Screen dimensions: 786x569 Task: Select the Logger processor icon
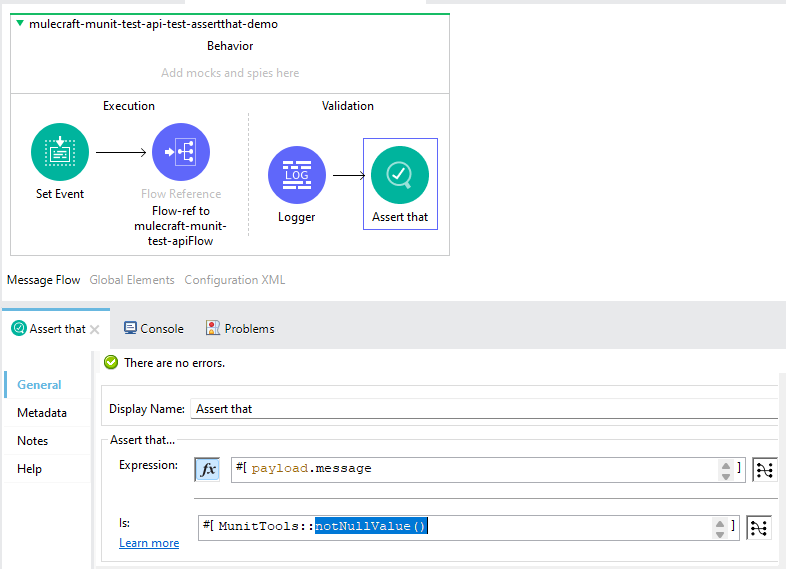[x=297, y=175]
